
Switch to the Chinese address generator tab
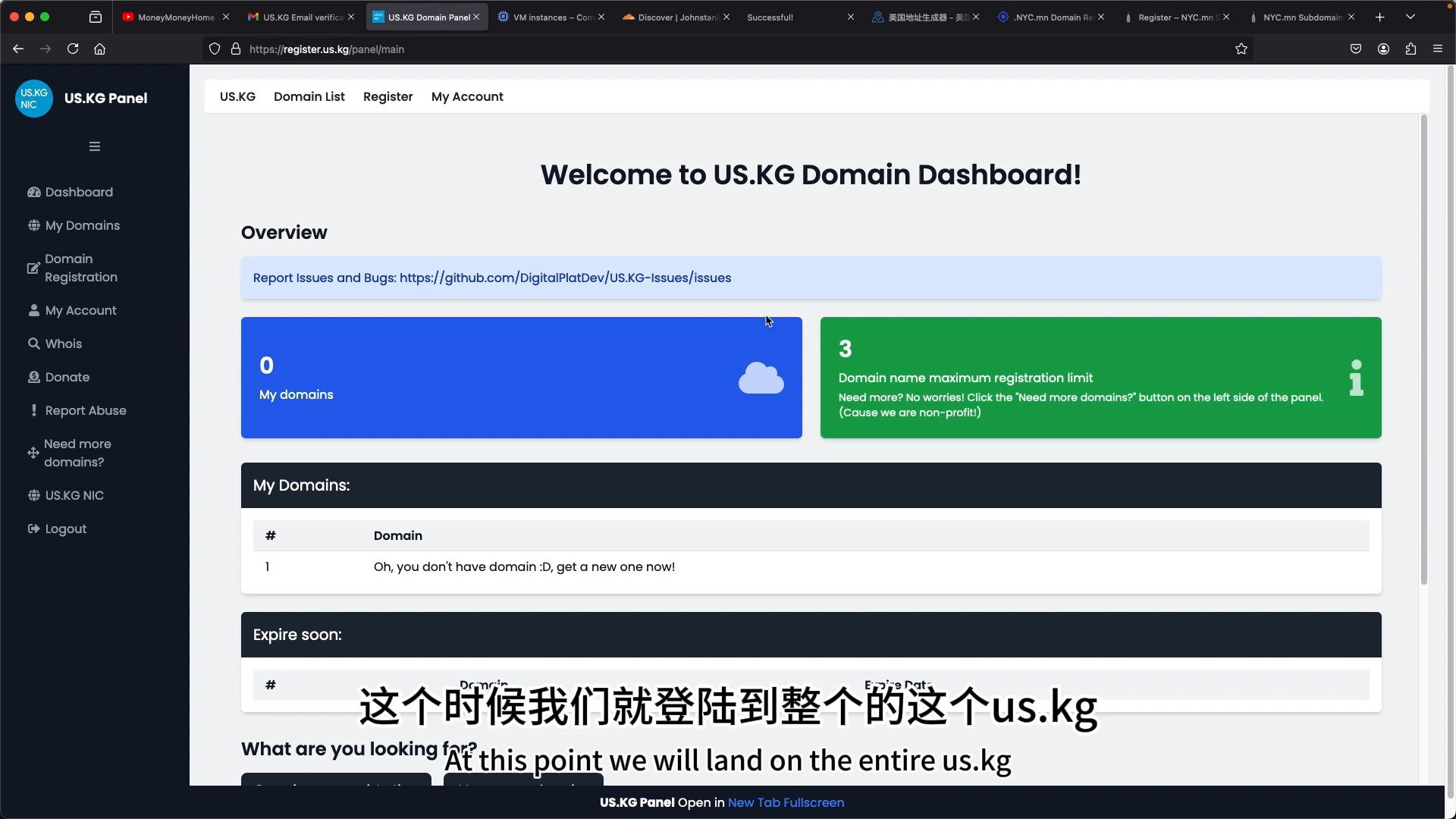[927, 17]
